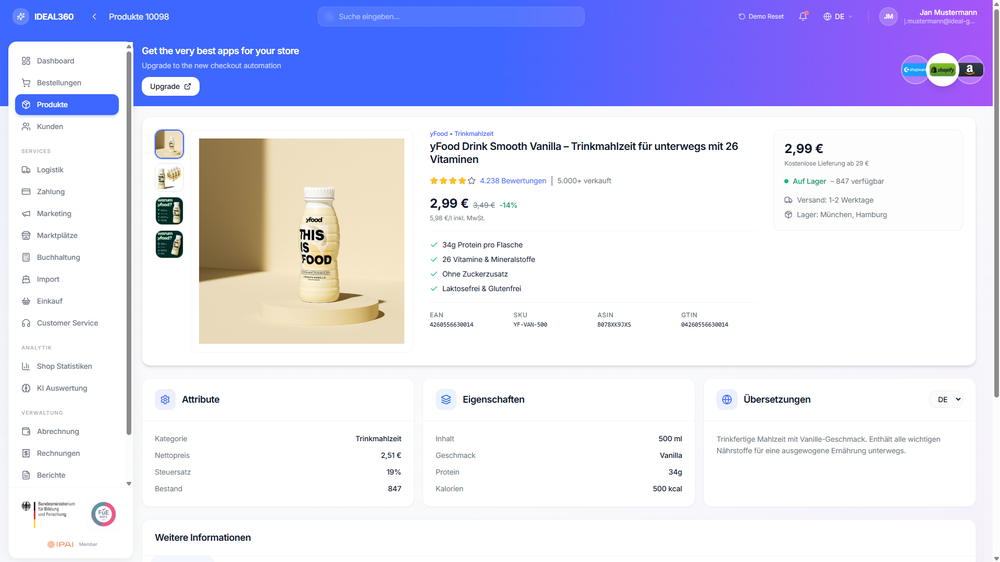Viewport: 1000px width, 562px height.
Task: Click the Kalorien value 500 kcal
Action: 667,489
